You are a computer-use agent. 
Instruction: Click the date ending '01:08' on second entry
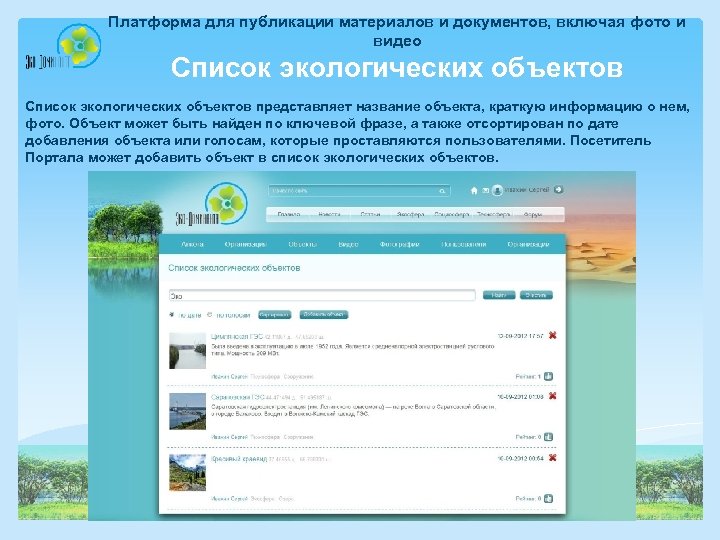point(520,396)
